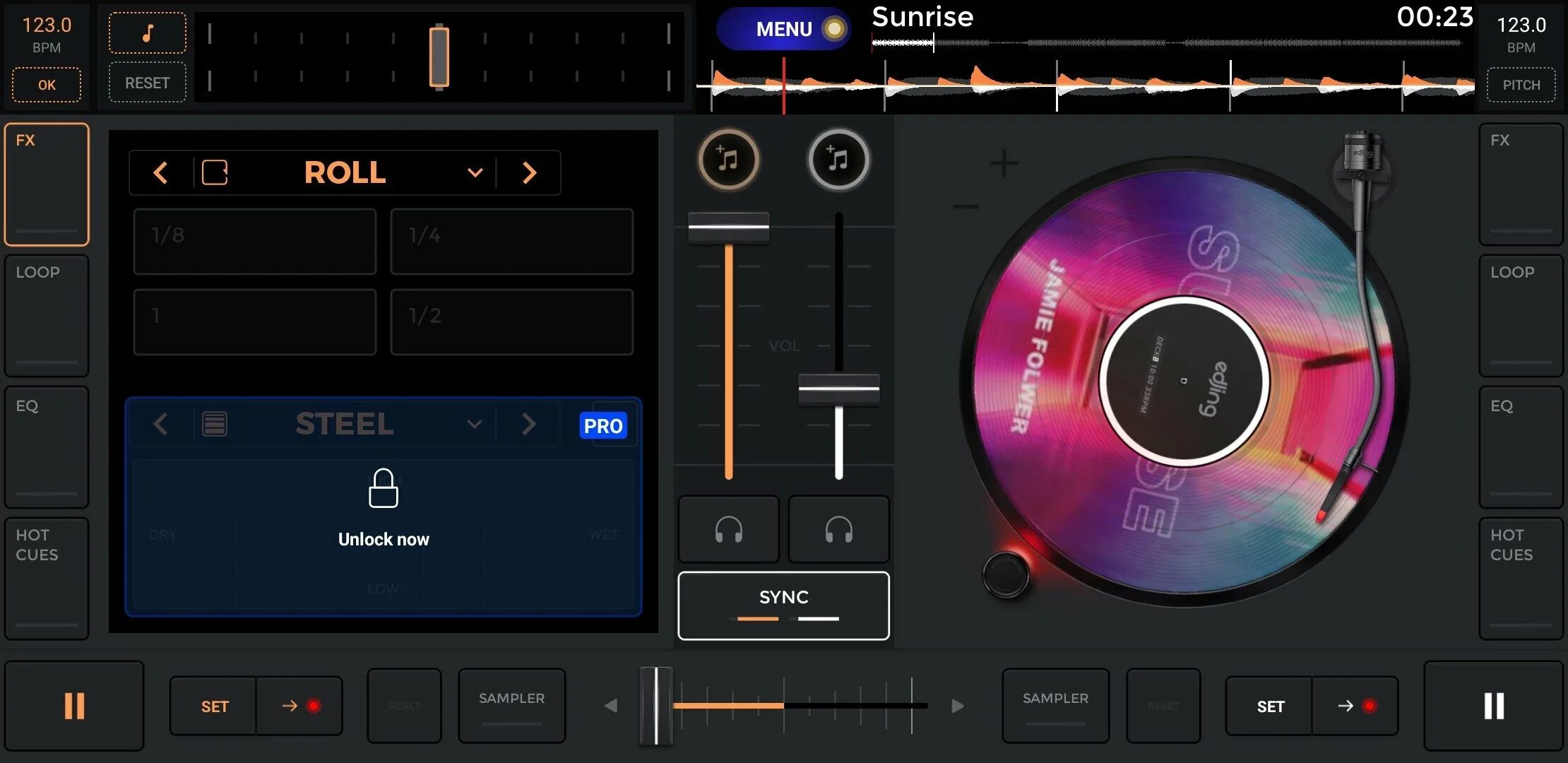Viewport: 1568px width, 763px height.
Task: Toggle SYNC between decks
Action: [783, 605]
